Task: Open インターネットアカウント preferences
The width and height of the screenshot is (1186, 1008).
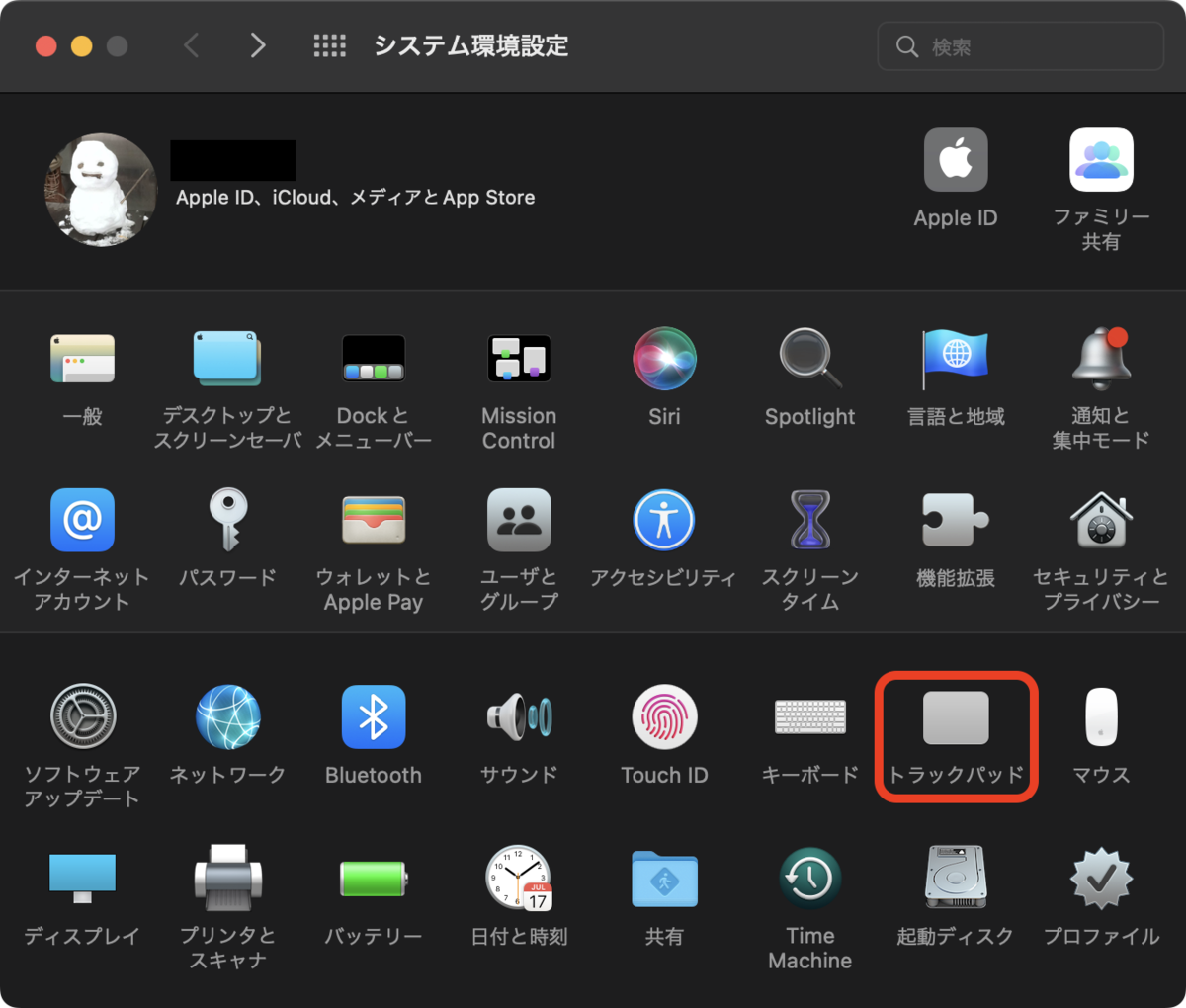Action: pyautogui.click(x=83, y=520)
